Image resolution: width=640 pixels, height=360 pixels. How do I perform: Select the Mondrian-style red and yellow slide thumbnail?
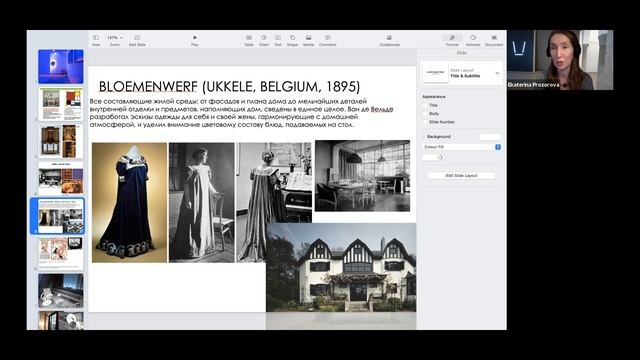[x=61, y=104]
